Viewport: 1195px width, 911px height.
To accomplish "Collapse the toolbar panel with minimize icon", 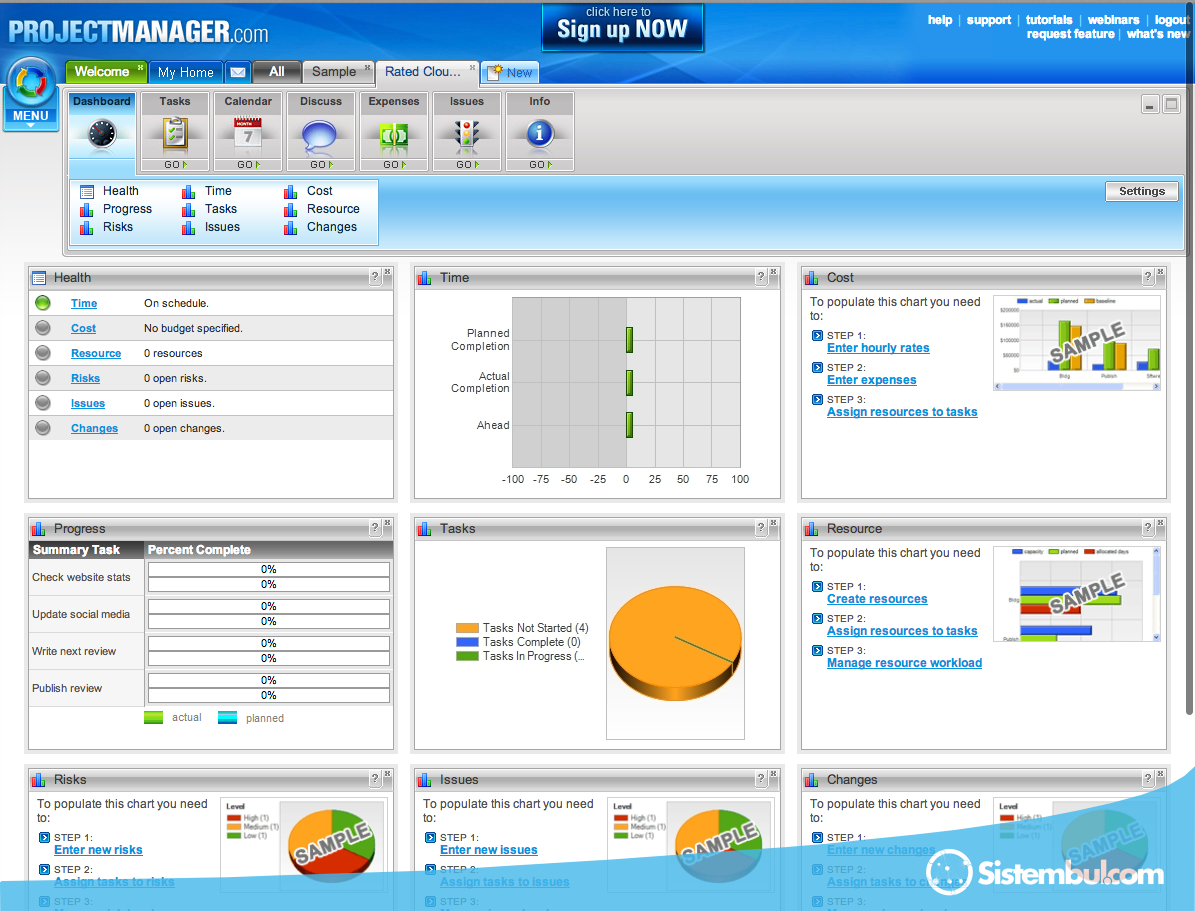I will (1151, 105).
